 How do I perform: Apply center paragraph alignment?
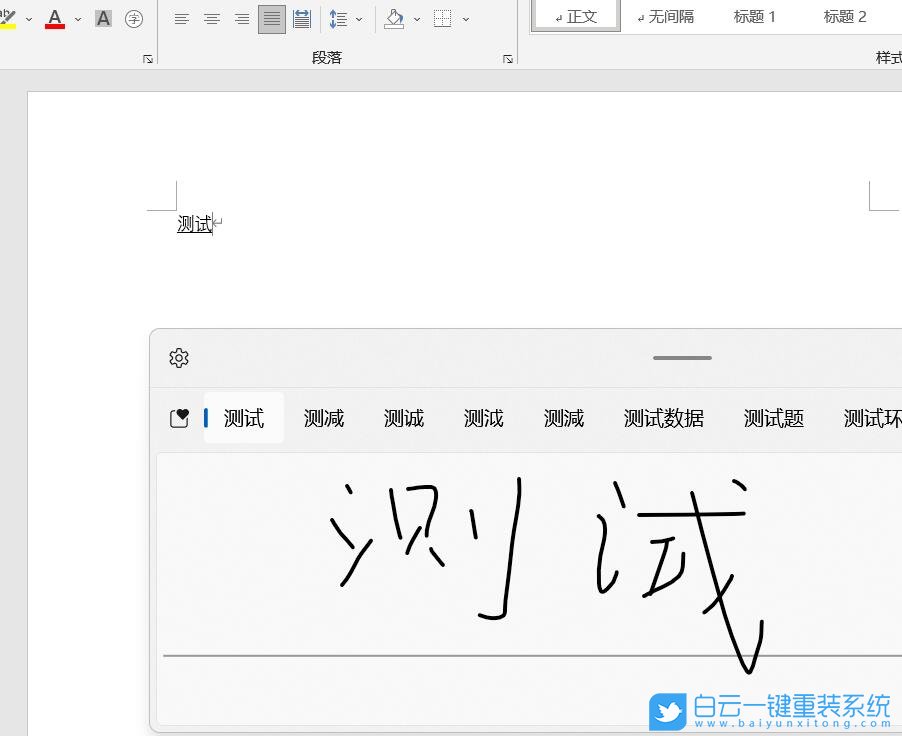(211, 18)
